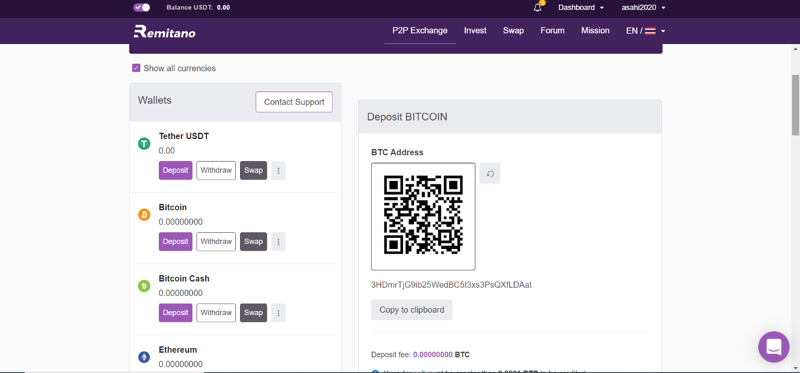This screenshot has width=800, height=373.
Task: Click the Wallets panel heading
Action: (155, 100)
